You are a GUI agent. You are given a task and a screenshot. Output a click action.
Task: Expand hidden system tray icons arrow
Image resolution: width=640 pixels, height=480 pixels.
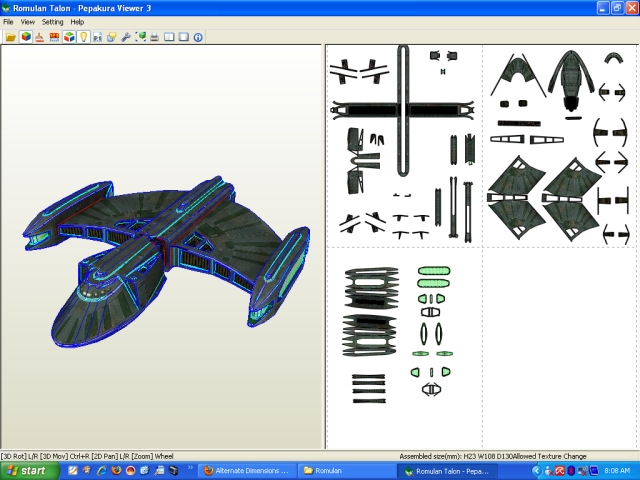pos(536,471)
